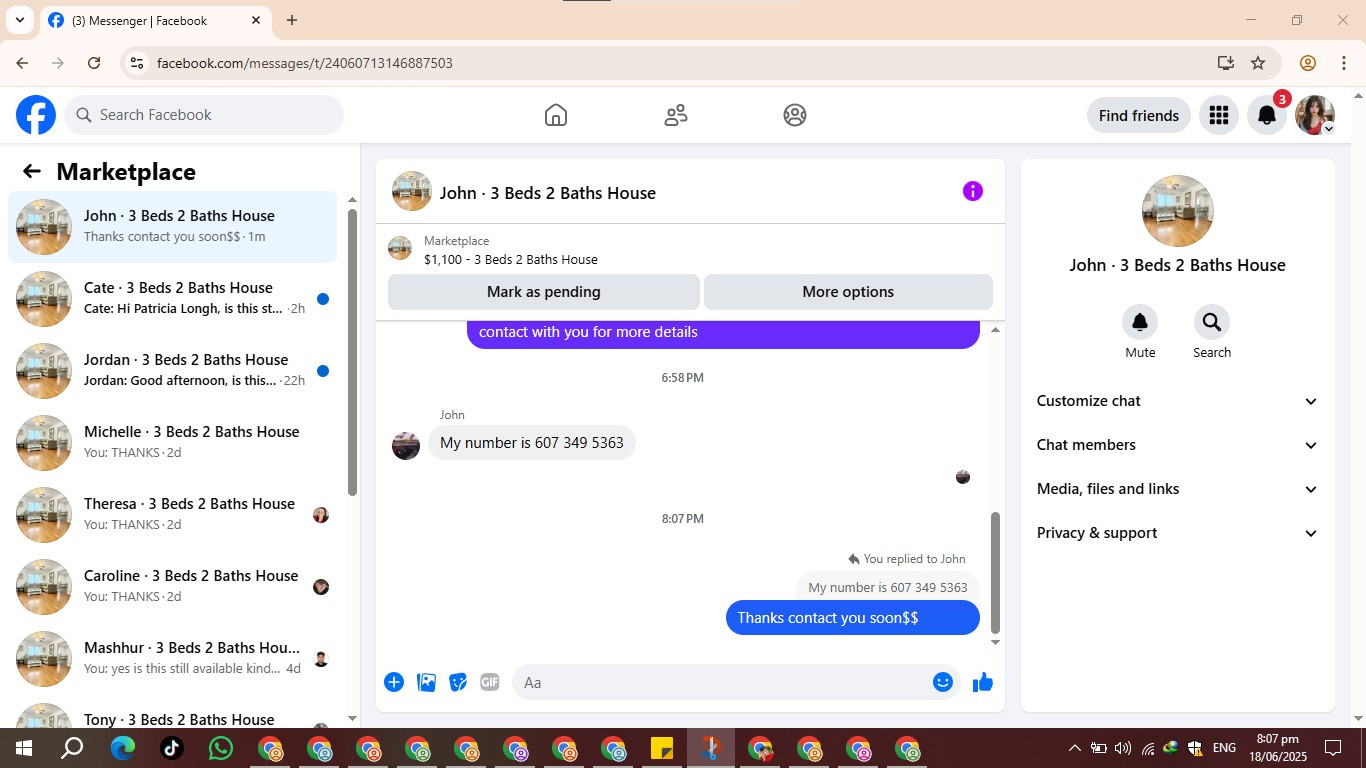Open Sticky Notes from the taskbar
This screenshot has height=768, width=1366.
(x=661, y=748)
